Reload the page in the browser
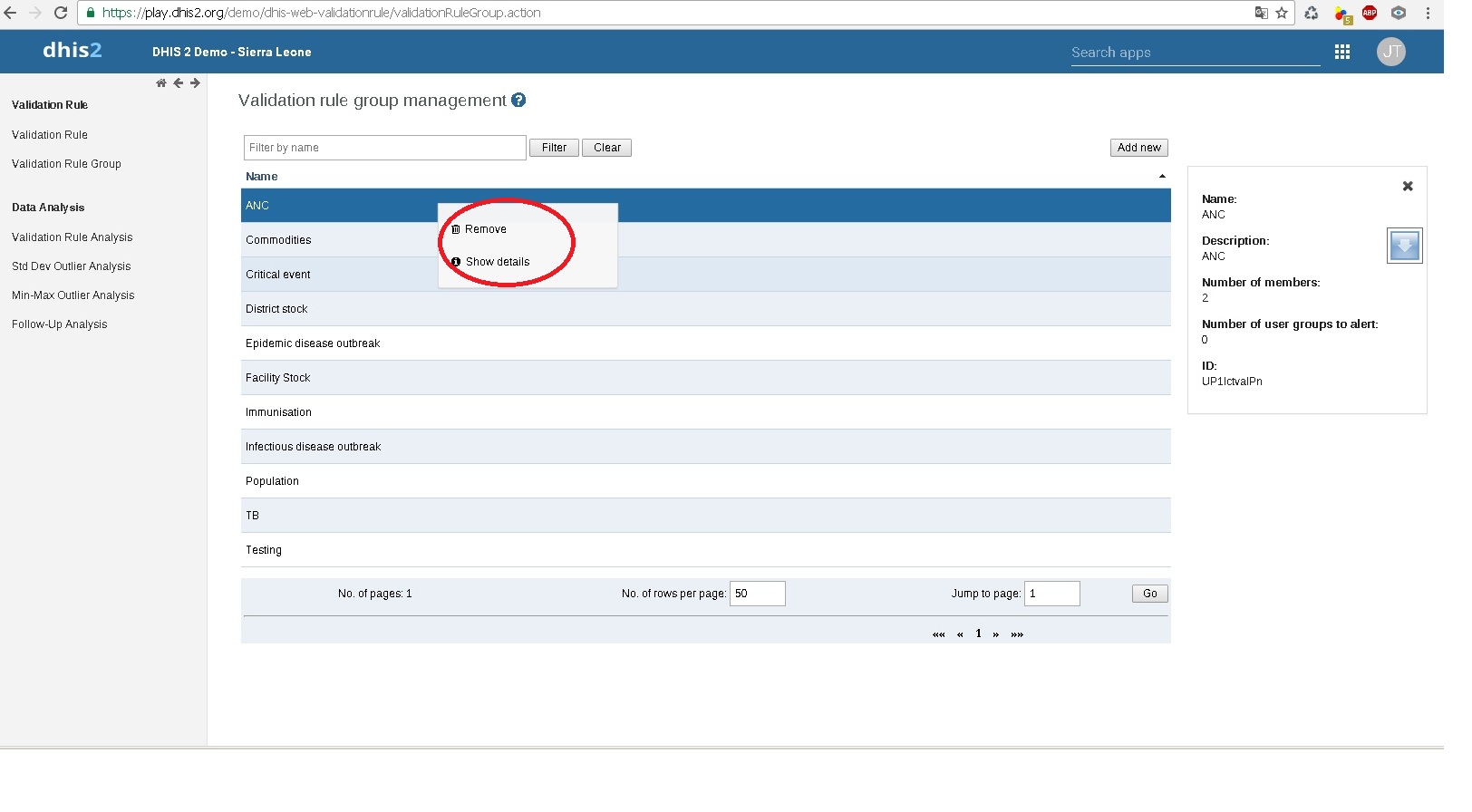The width and height of the screenshot is (1472, 812). [61, 13]
